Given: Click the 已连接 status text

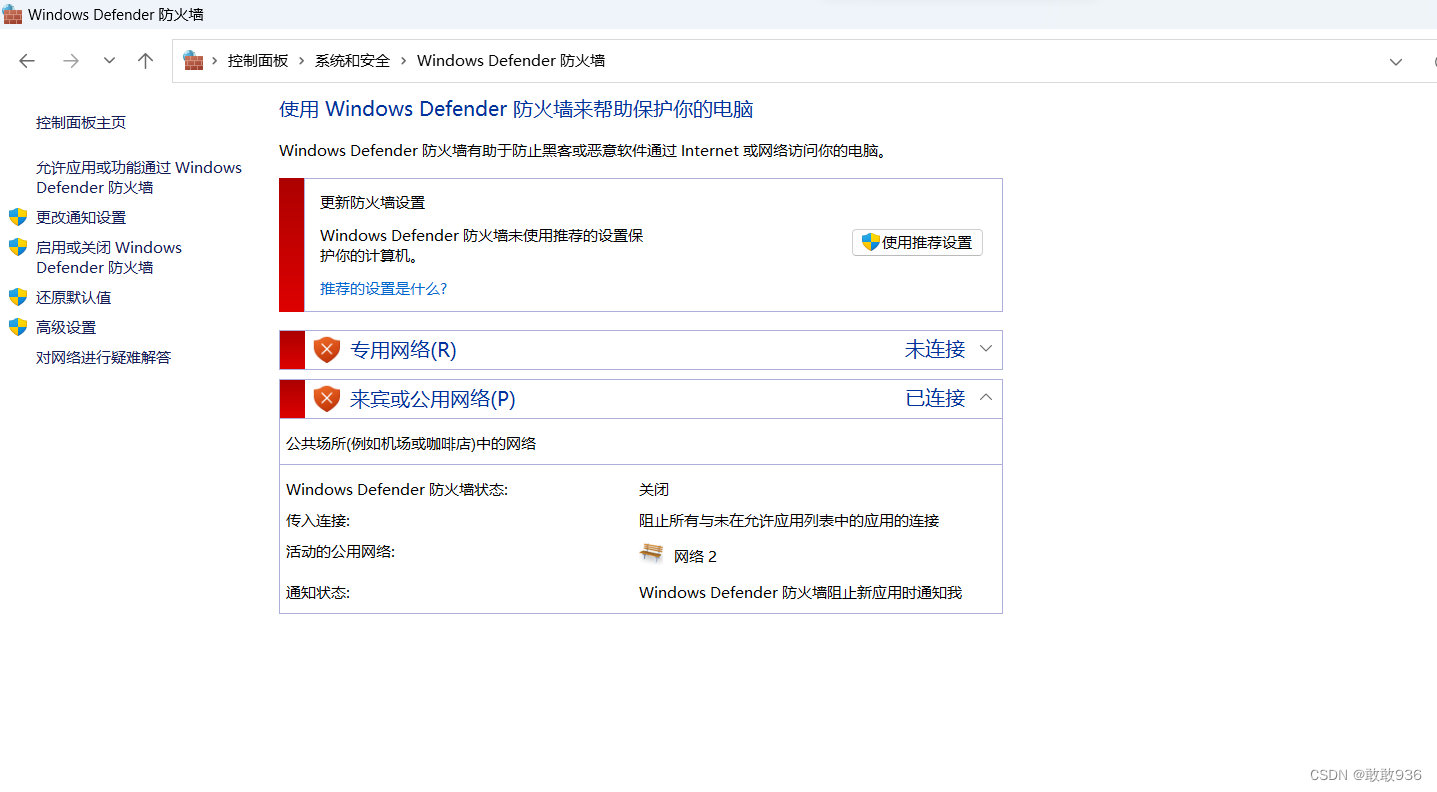Looking at the screenshot, I should (935, 398).
